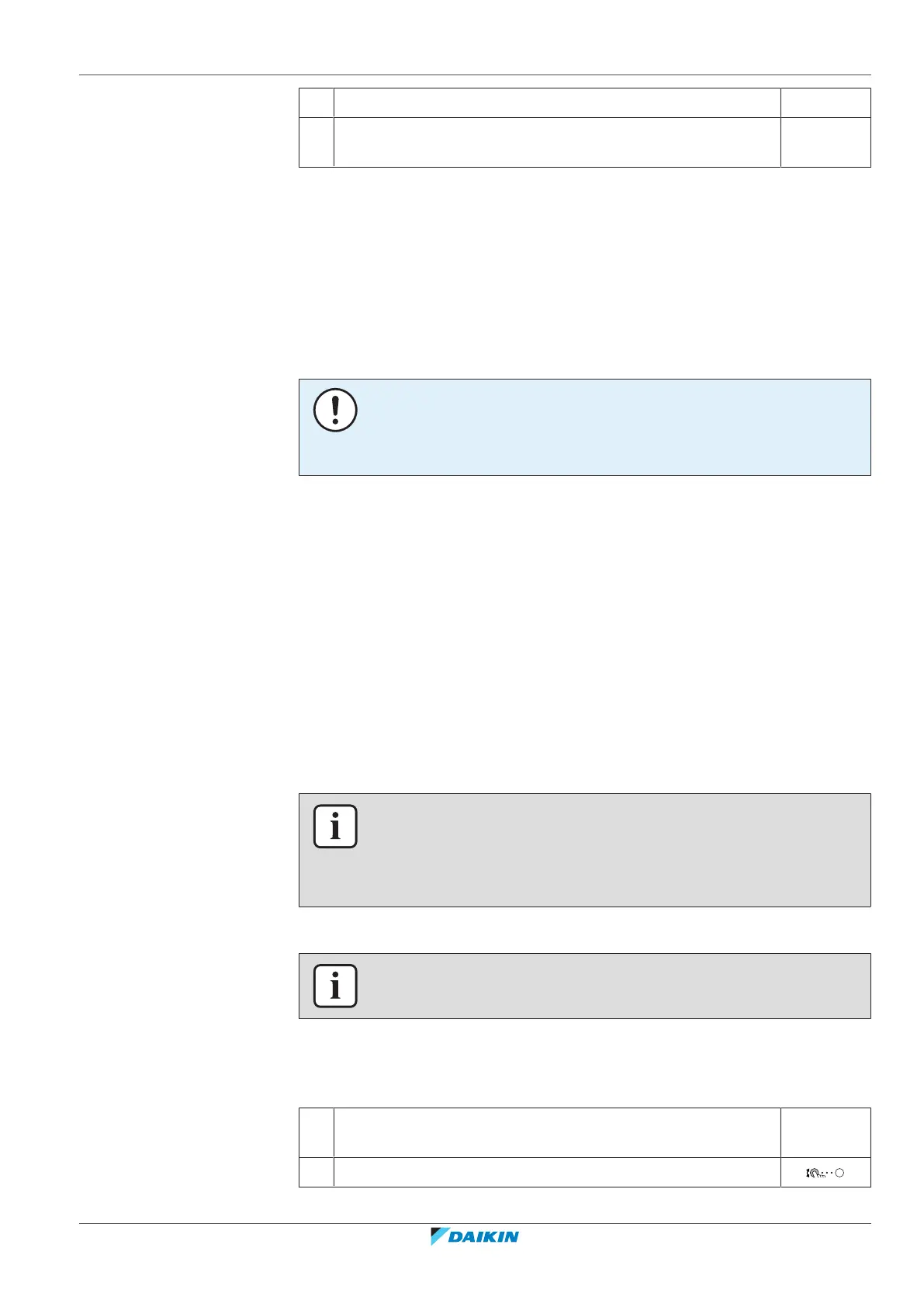This screenshot has height=1307, width=924.
Task: Select the wide cell in the top table's second row
Action: coord(556,142)
